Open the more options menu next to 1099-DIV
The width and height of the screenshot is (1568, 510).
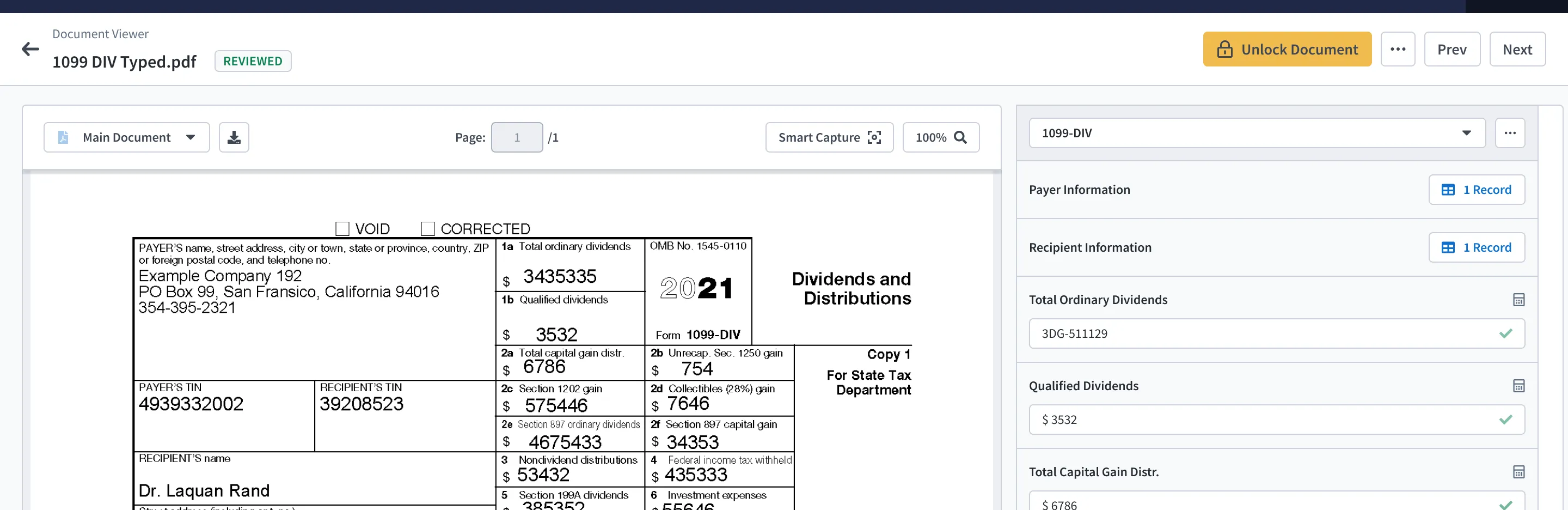point(1510,133)
